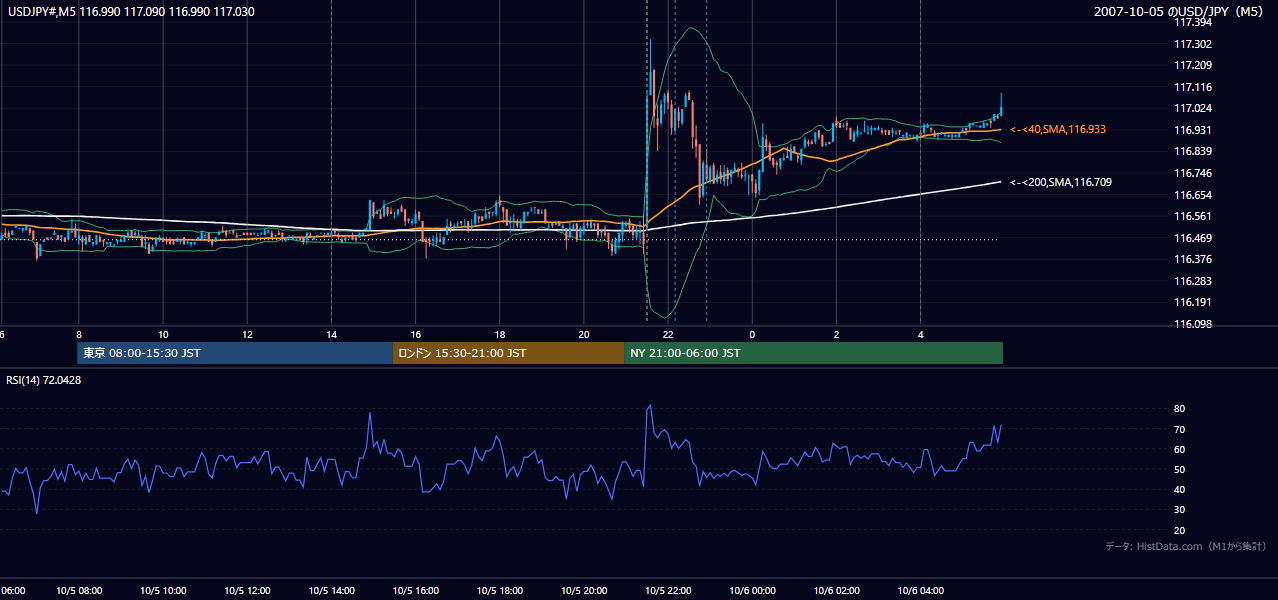Click hour tick 18 under the price chart
Image resolution: width=1278 pixels, height=600 pixels.
pyautogui.click(x=499, y=335)
